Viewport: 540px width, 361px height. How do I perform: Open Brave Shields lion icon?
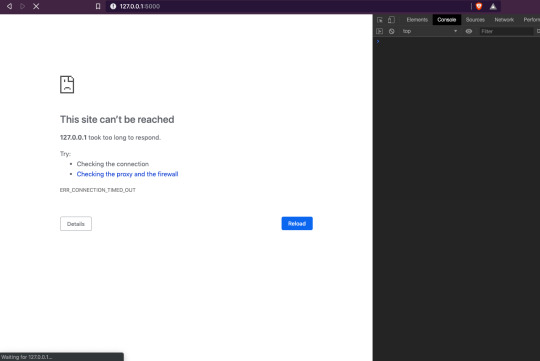(479, 6)
